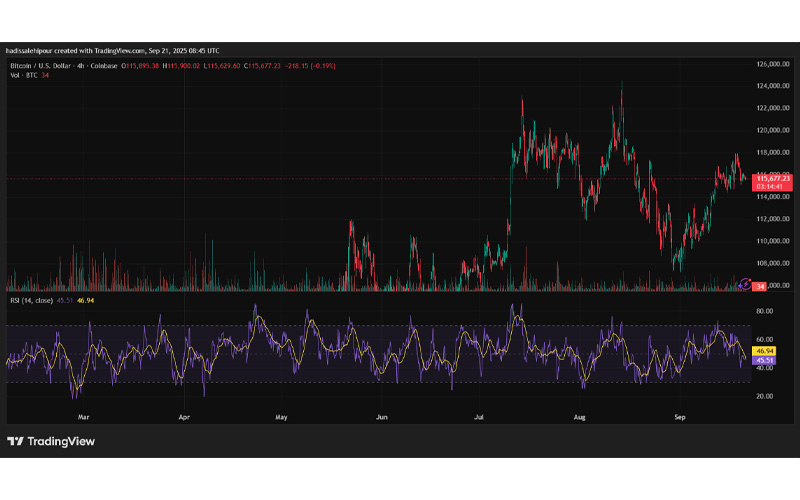Click the May label on time axis

(282, 413)
